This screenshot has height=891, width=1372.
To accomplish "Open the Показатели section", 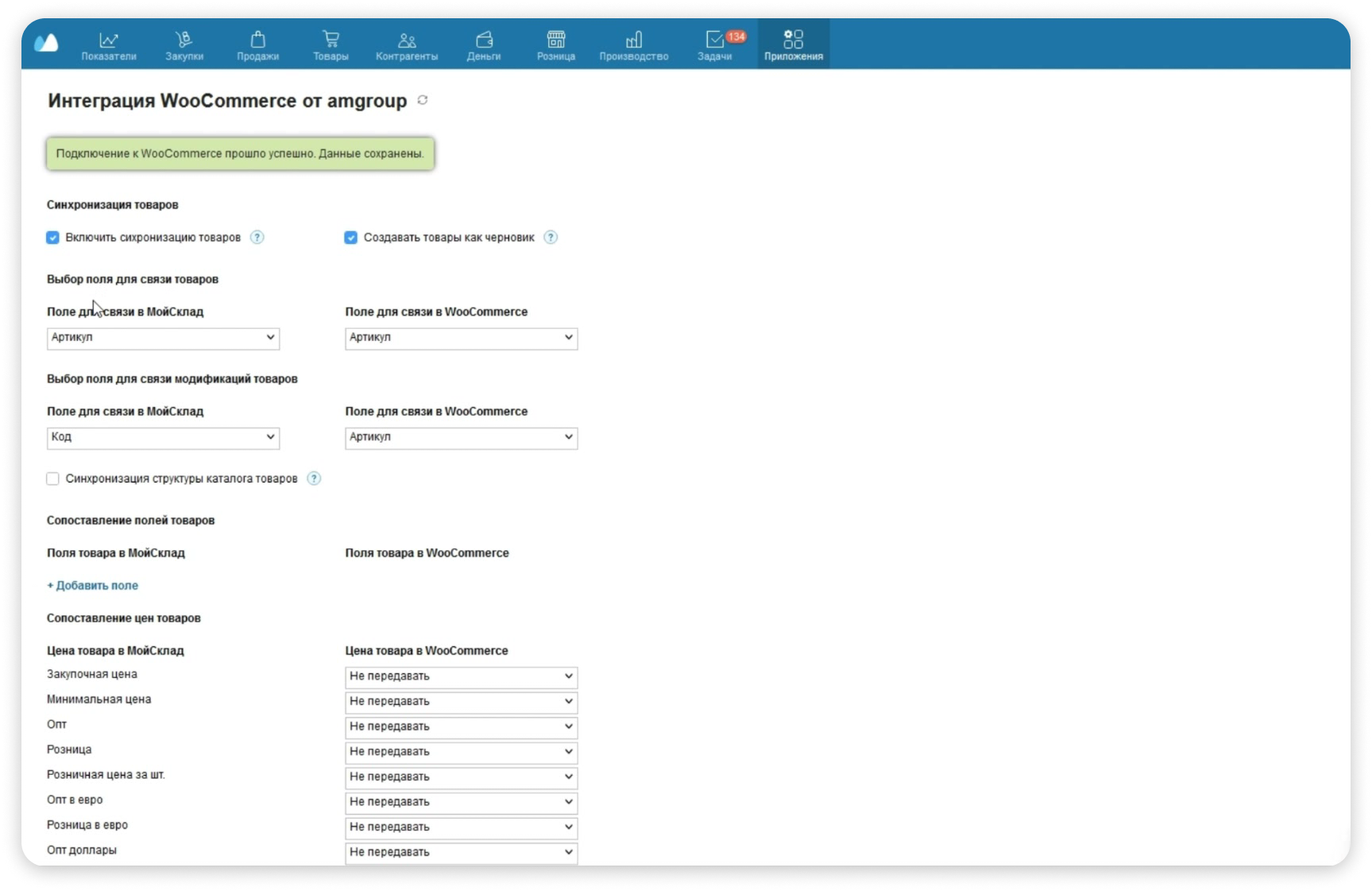I will click(109, 45).
